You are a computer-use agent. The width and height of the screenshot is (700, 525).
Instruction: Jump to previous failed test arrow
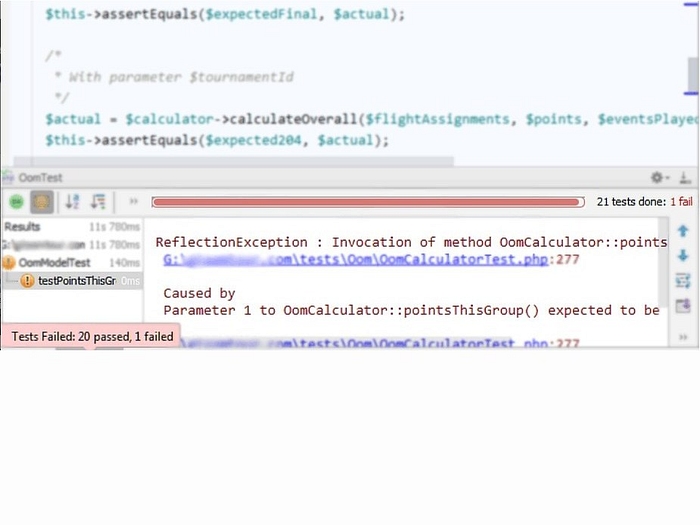(683, 231)
